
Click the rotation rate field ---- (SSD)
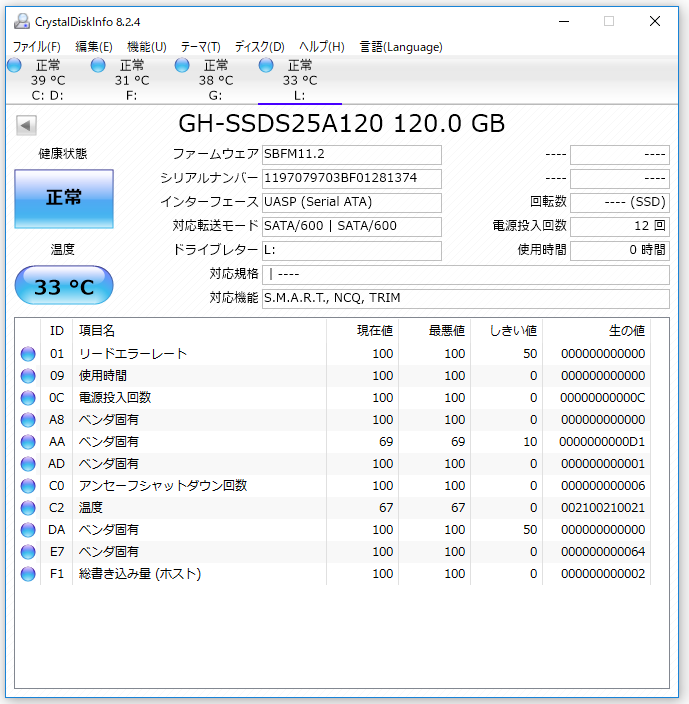pyautogui.click(x=619, y=202)
